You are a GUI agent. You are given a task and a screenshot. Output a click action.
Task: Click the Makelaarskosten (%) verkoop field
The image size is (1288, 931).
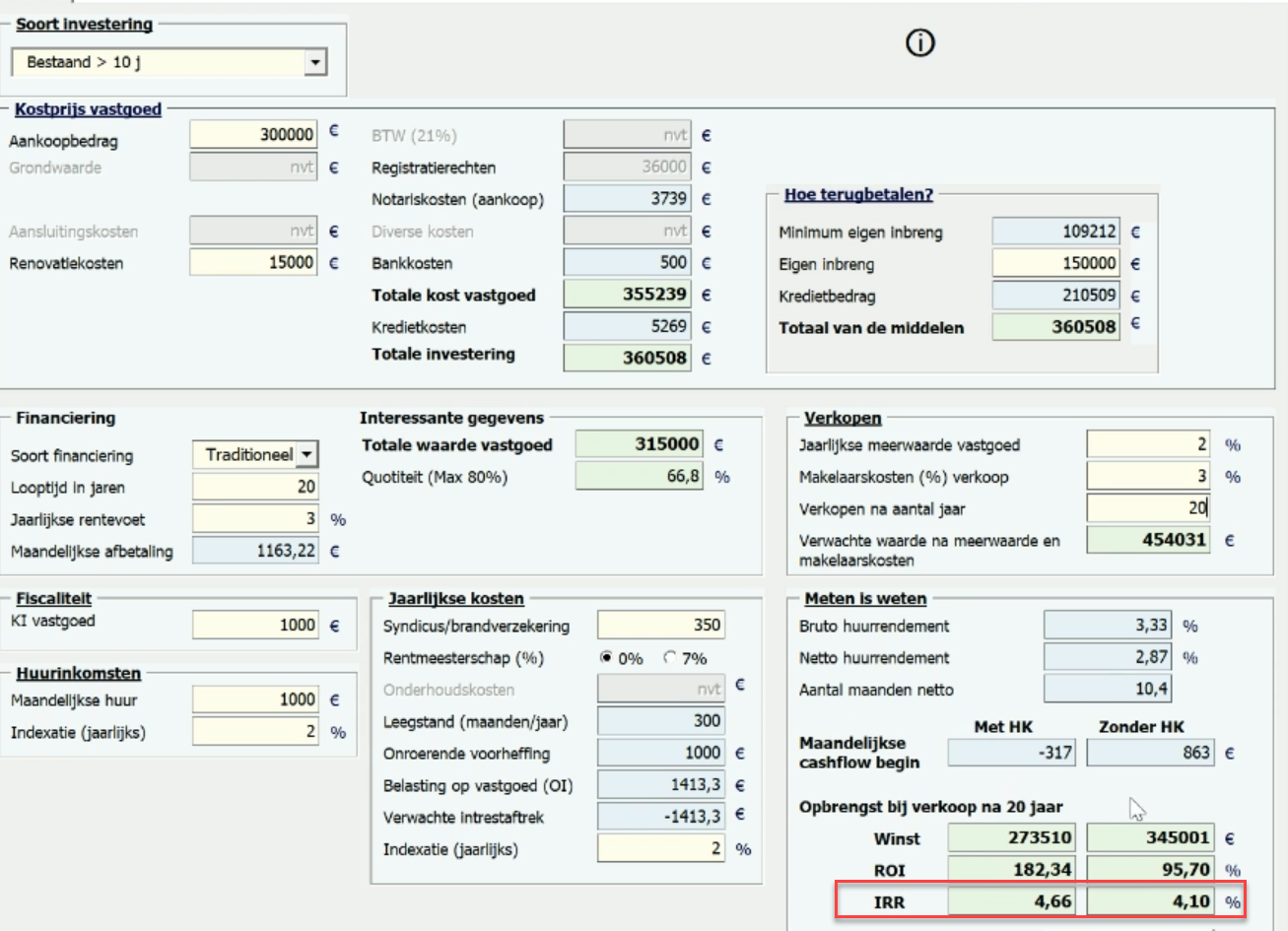1148,476
